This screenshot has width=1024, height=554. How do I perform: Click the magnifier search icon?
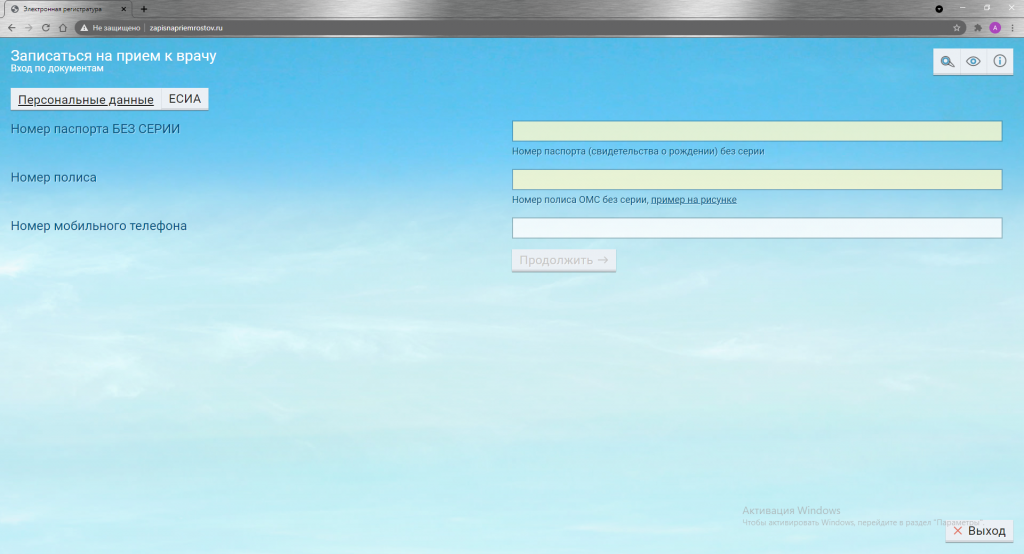[x=947, y=62]
